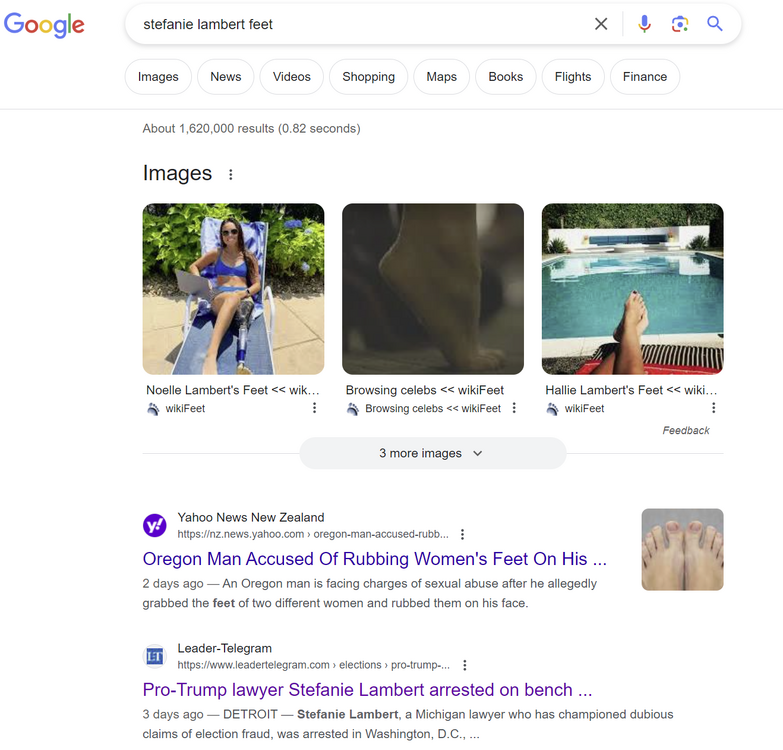Image resolution: width=783 pixels, height=750 pixels.
Task: Click the Feedback link below the images
Action: tap(686, 430)
